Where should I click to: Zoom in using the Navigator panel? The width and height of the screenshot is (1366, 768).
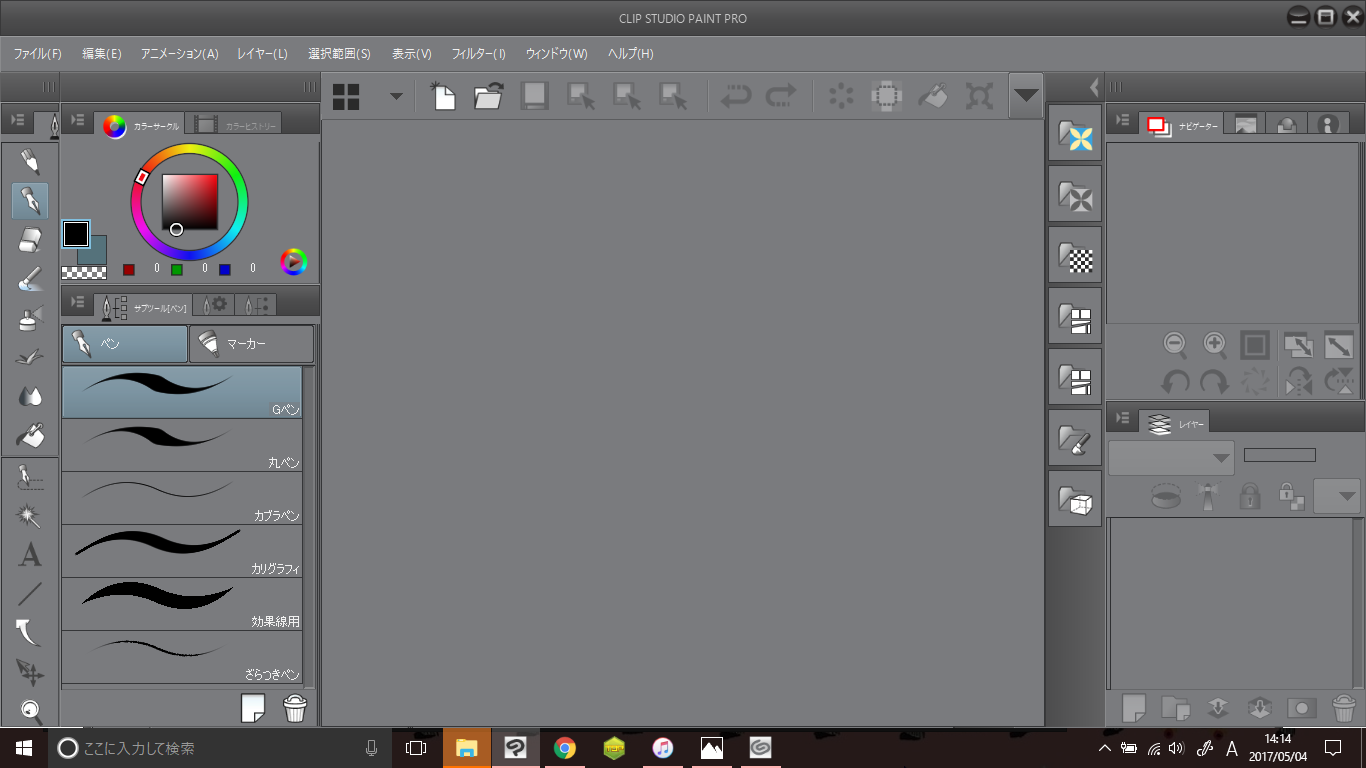click(x=1215, y=346)
